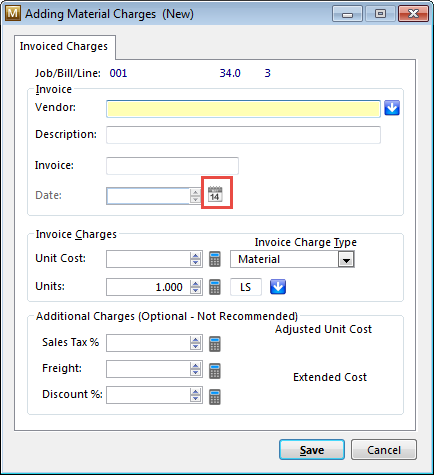This screenshot has height=475, width=434.
Task: Open calculator for Sales Tax %
Action: pos(215,344)
